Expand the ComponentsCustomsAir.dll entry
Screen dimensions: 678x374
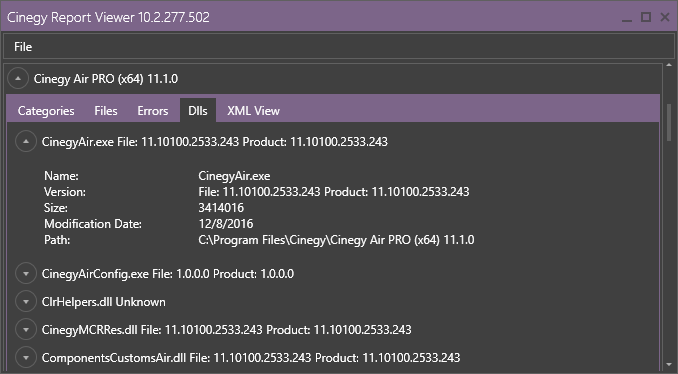click(26, 358)
